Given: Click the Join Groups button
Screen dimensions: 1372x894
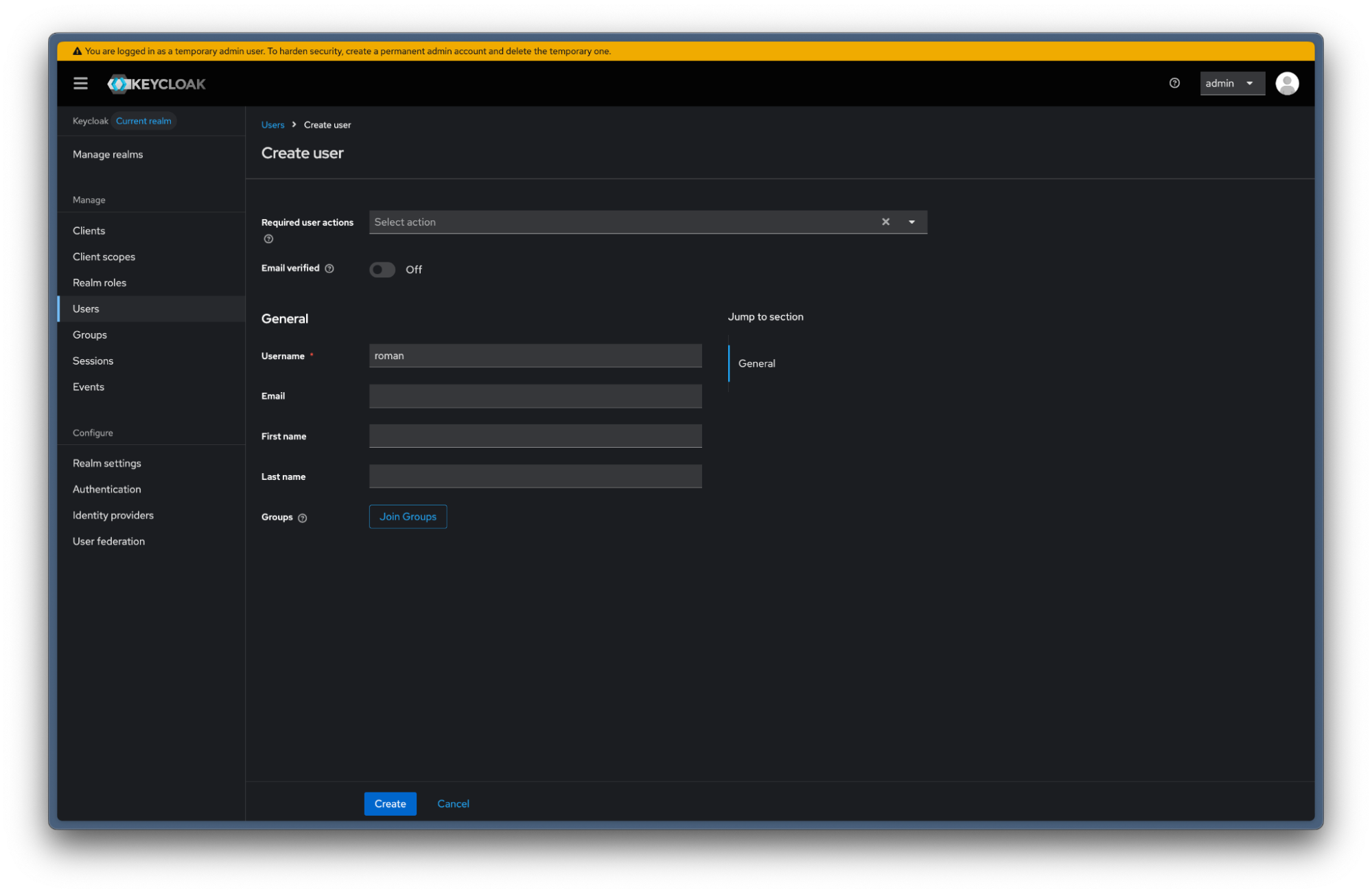Looking at the screenshot, I should coord(408,517).
